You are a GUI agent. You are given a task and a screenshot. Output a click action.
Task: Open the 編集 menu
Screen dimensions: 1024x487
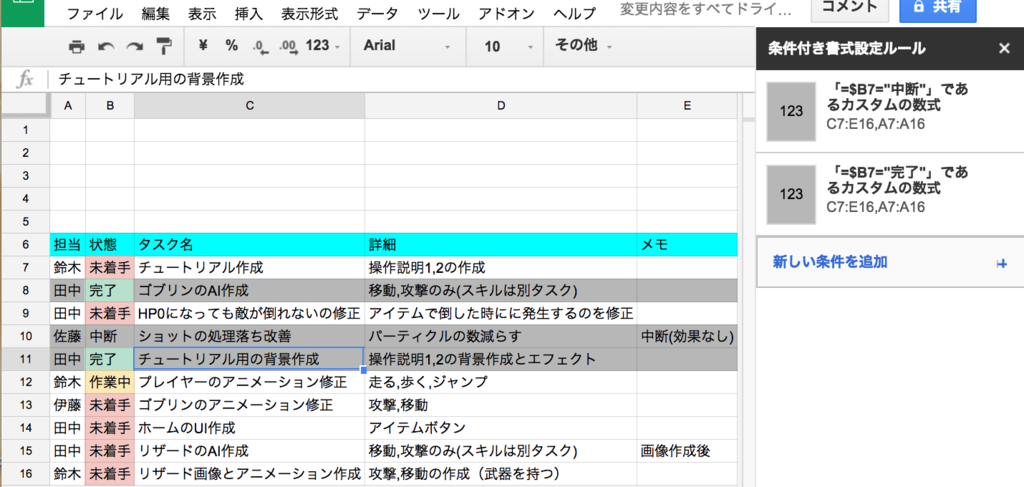pos(155,13)
